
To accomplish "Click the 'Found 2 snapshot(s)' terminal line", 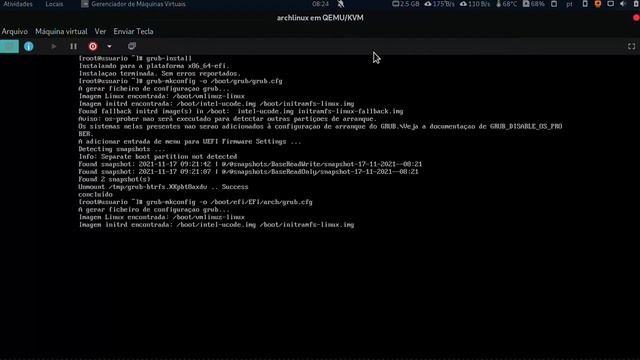I will tap(114, 179).
